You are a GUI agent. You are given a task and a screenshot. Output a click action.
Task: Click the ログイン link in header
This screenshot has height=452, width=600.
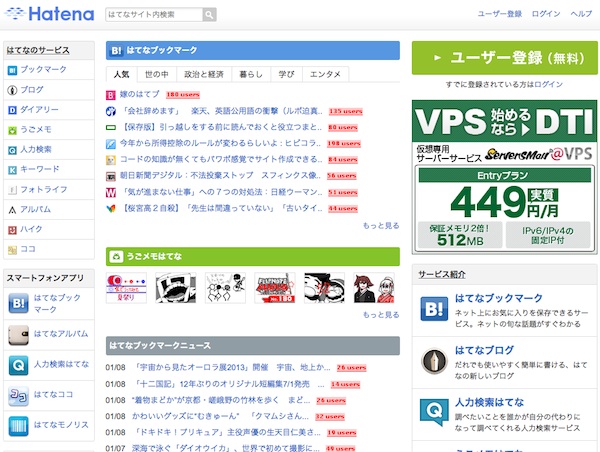tap(546, 15)
